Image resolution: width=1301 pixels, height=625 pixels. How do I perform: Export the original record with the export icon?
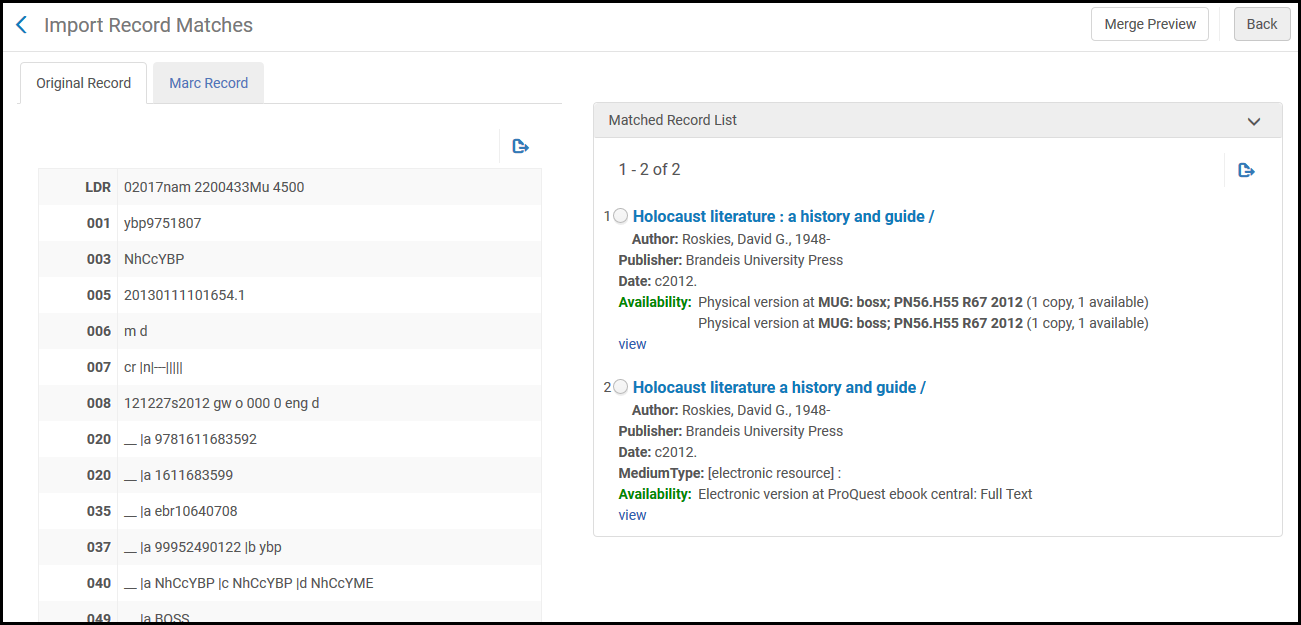[x=520, y=147]
